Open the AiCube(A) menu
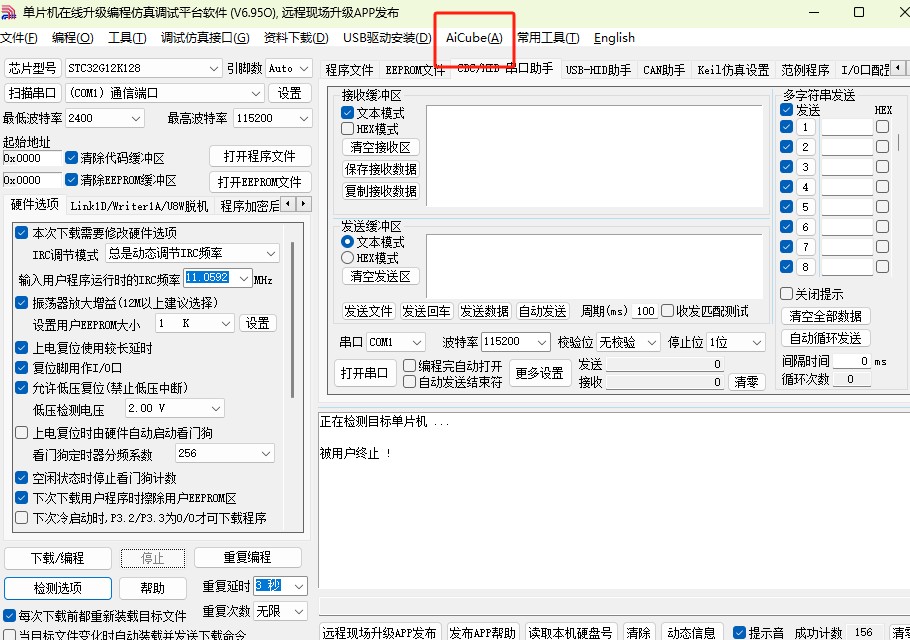The height and width of the screenshot is (640, 910). pyautogui.click(x=474, y=38)
